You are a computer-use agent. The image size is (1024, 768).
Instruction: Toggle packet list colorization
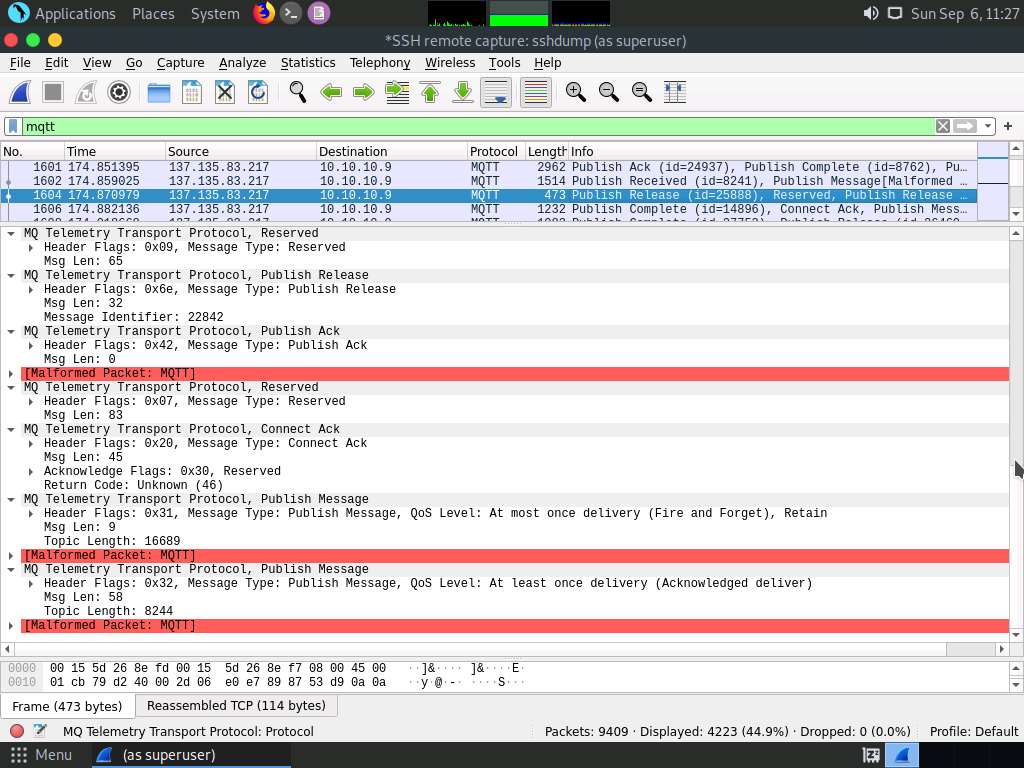click(x=534, y=92)
